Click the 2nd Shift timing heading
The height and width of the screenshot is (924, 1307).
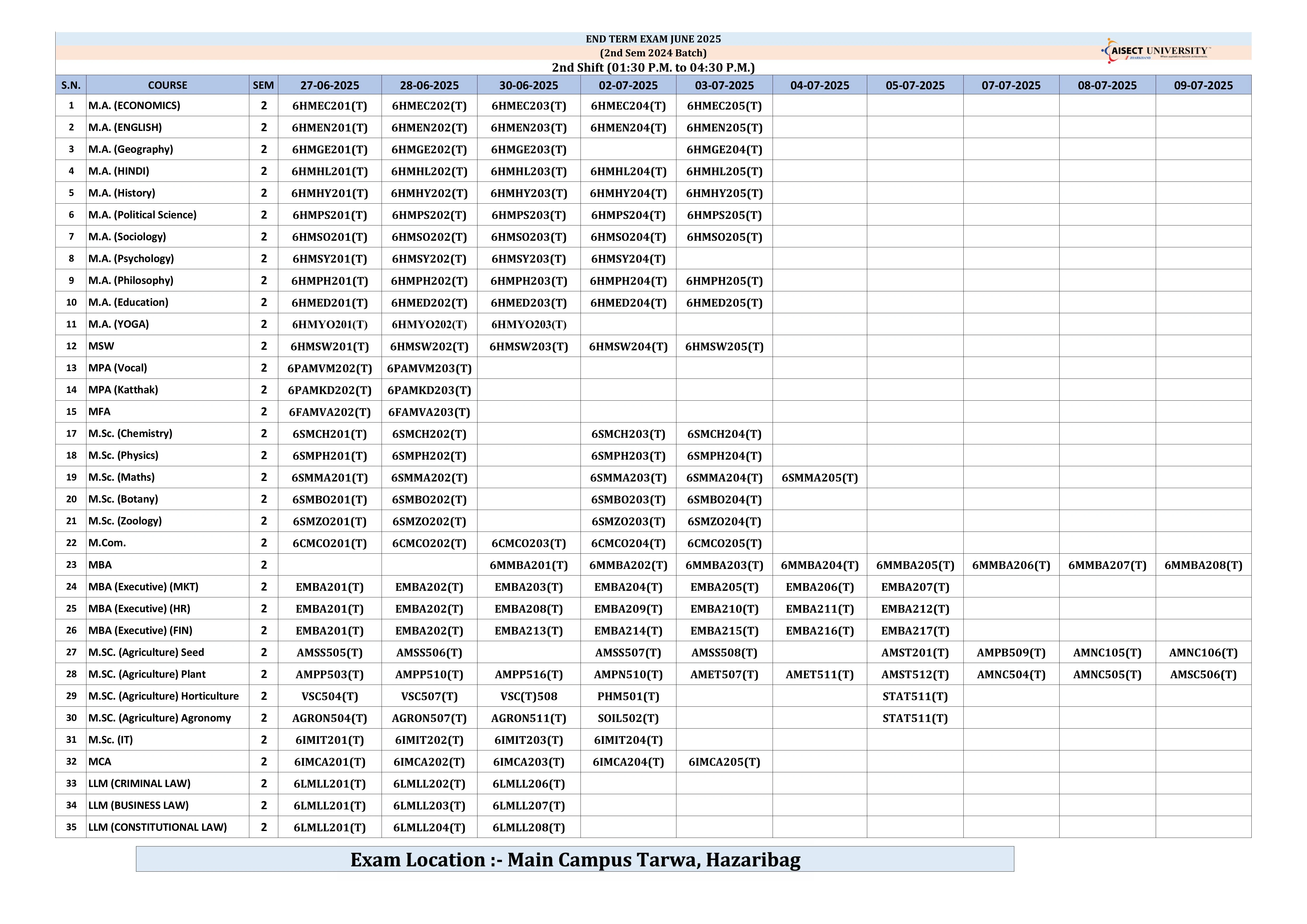[x=653, y=68]
